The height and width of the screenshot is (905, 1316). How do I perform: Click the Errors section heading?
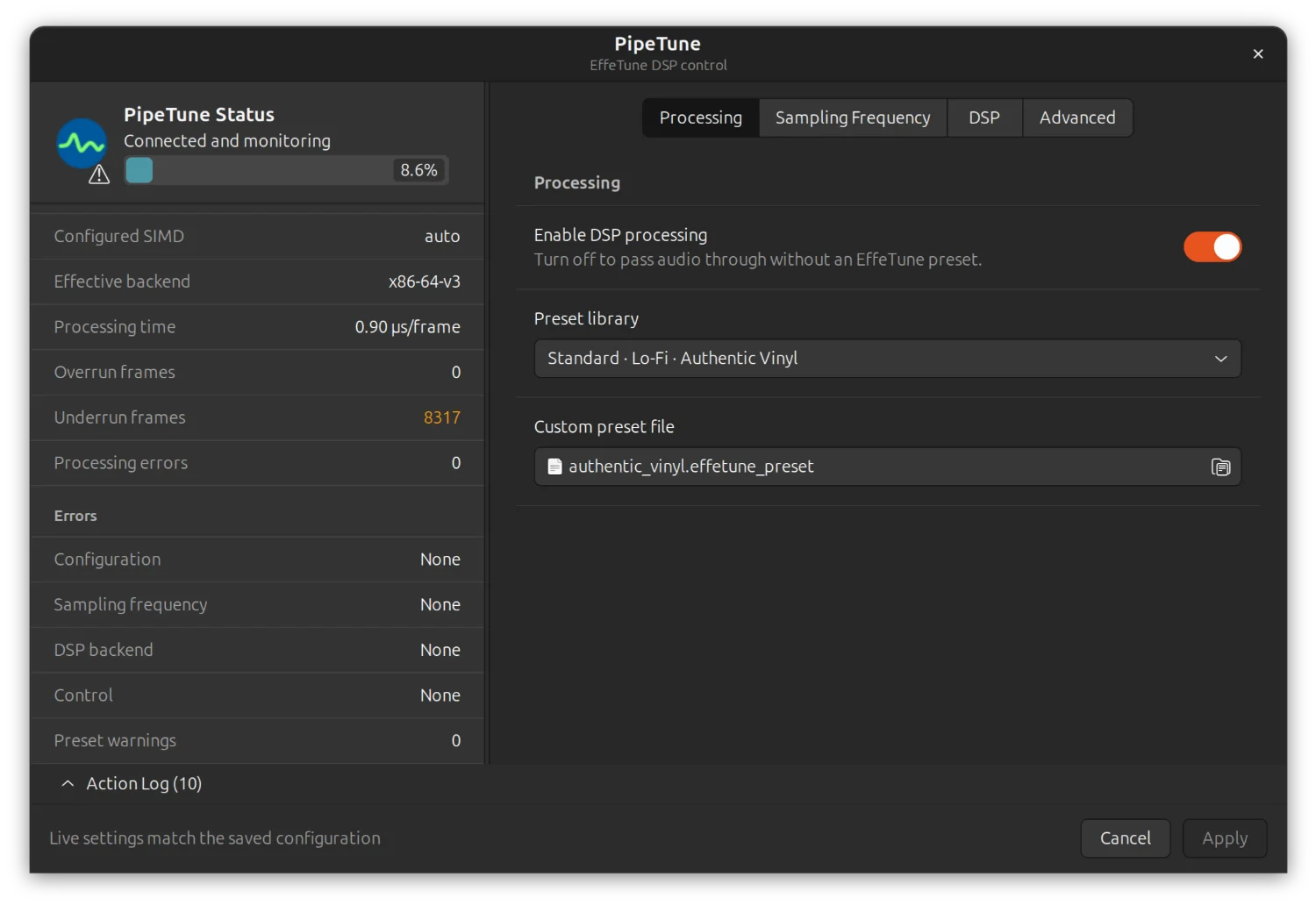(x=75, y=516)
